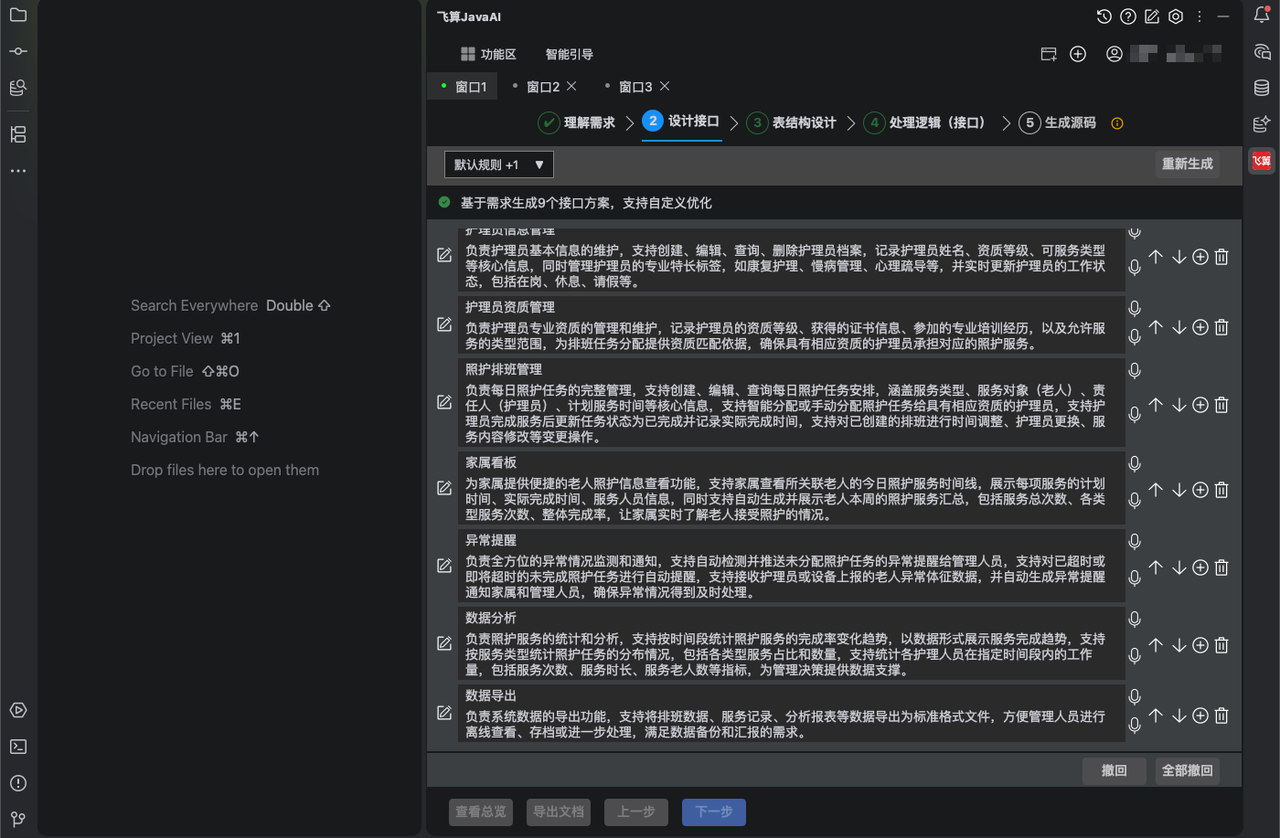Go to step 3 表结构设计
The height and width of the screenshot is (838, 1280).
(791, 123)
